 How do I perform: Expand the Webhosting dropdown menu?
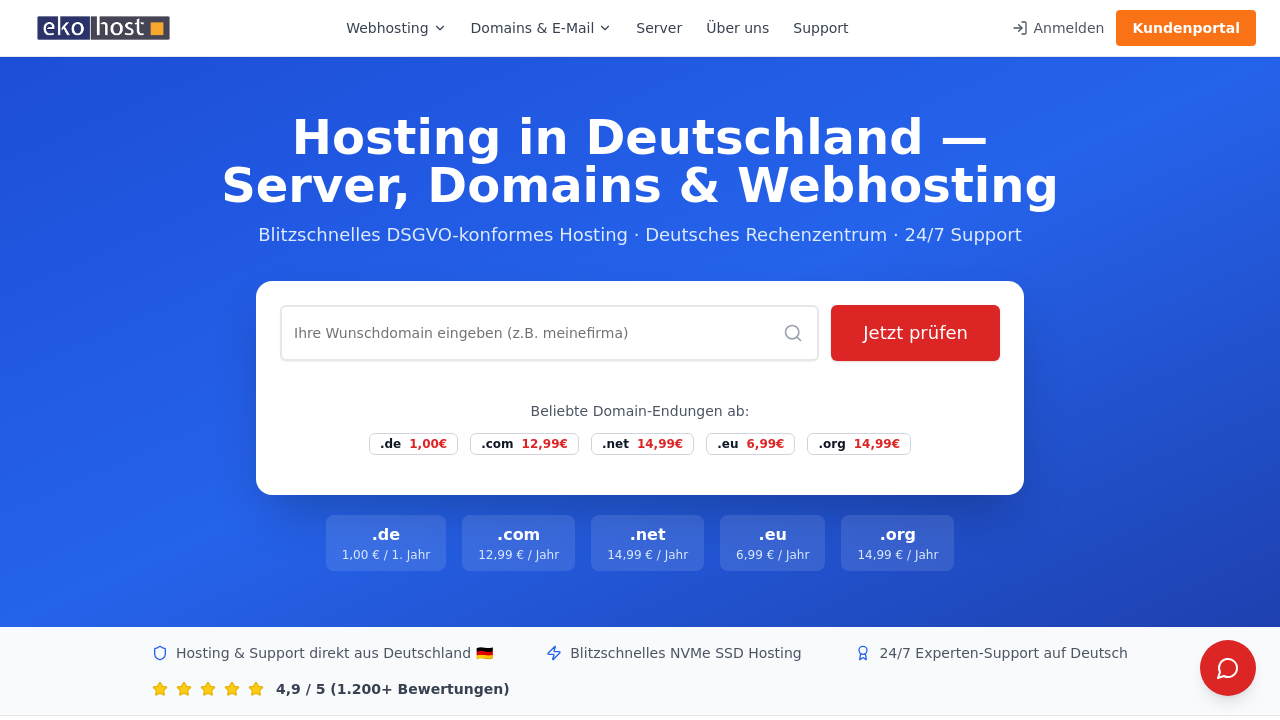click(x=396, y=28)
